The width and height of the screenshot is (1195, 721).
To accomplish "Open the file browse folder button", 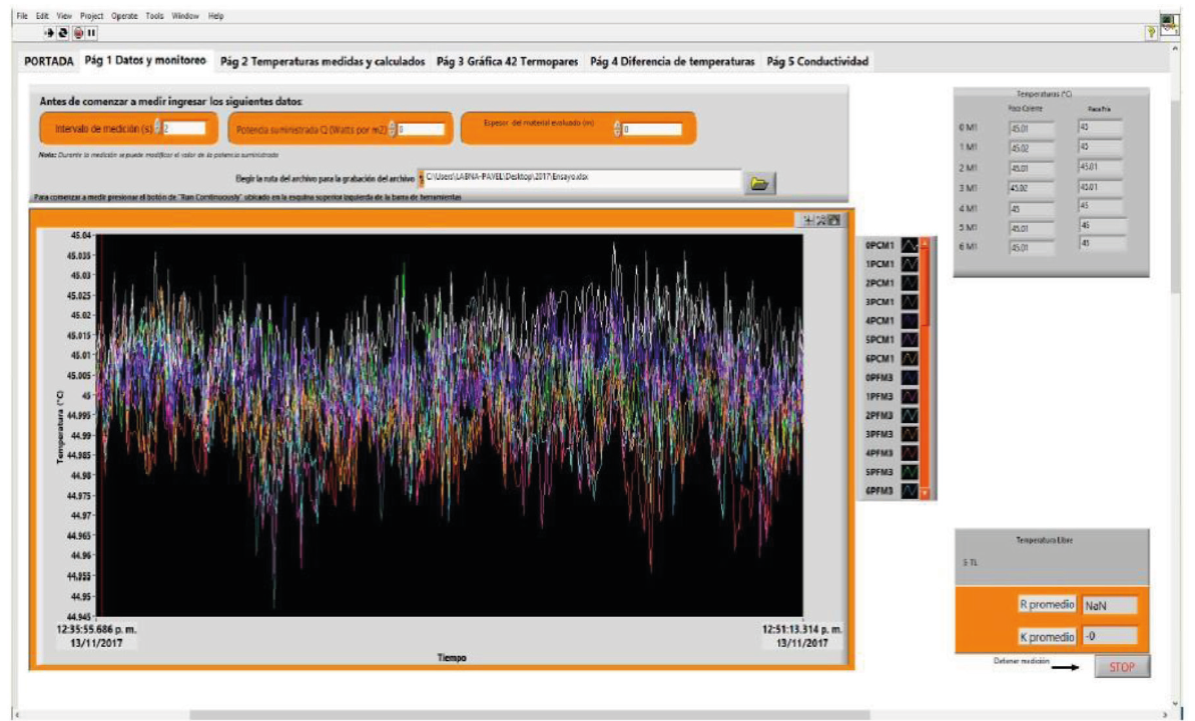I will (759, 183).
